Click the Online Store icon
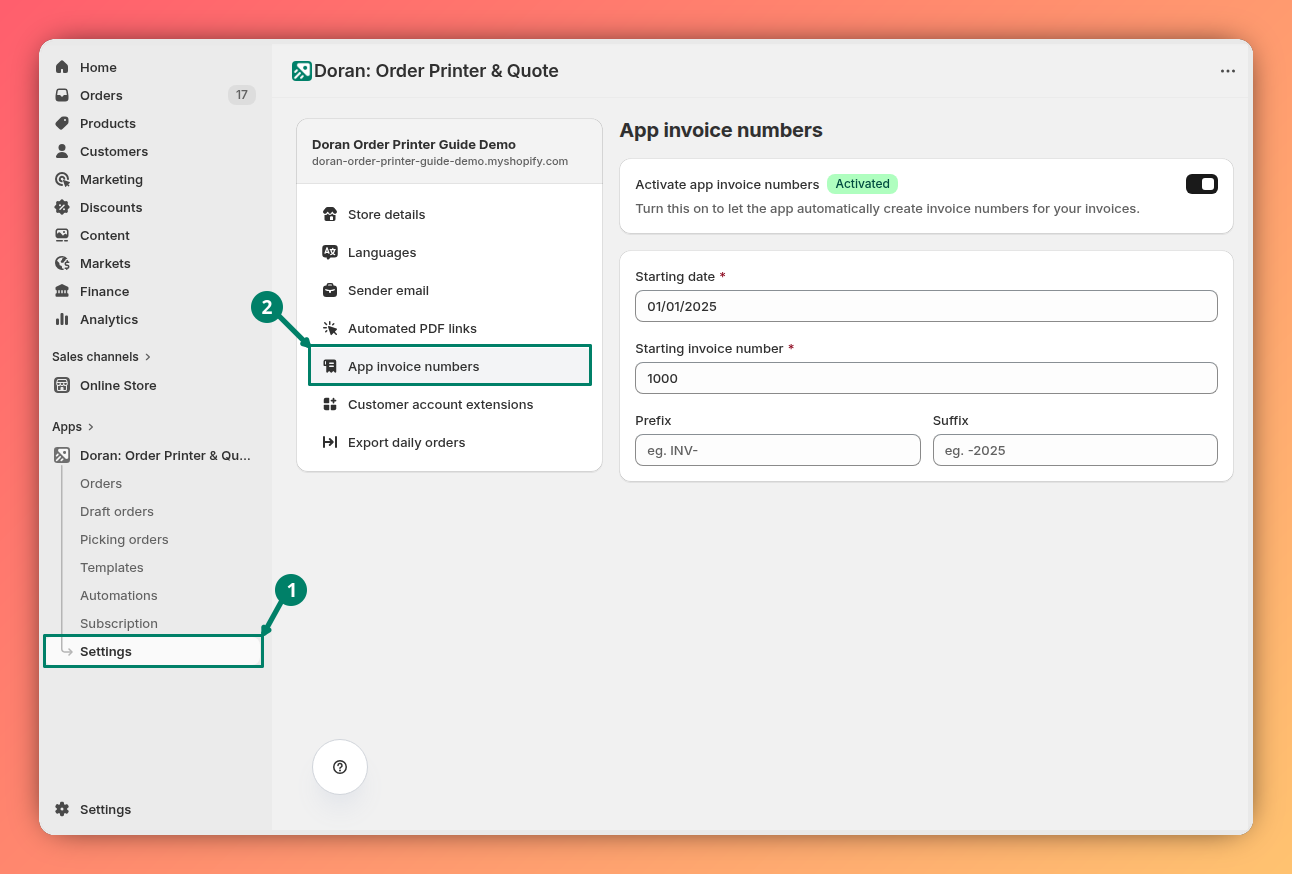The width and height of the screenshot is (1292, 874). point(62,385)
